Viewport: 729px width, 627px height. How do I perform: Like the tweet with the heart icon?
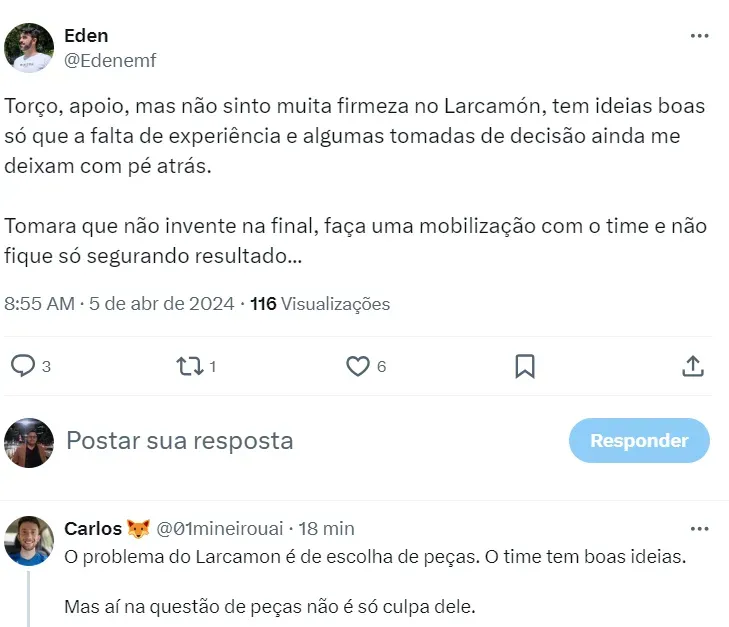[x=358, y=367]
